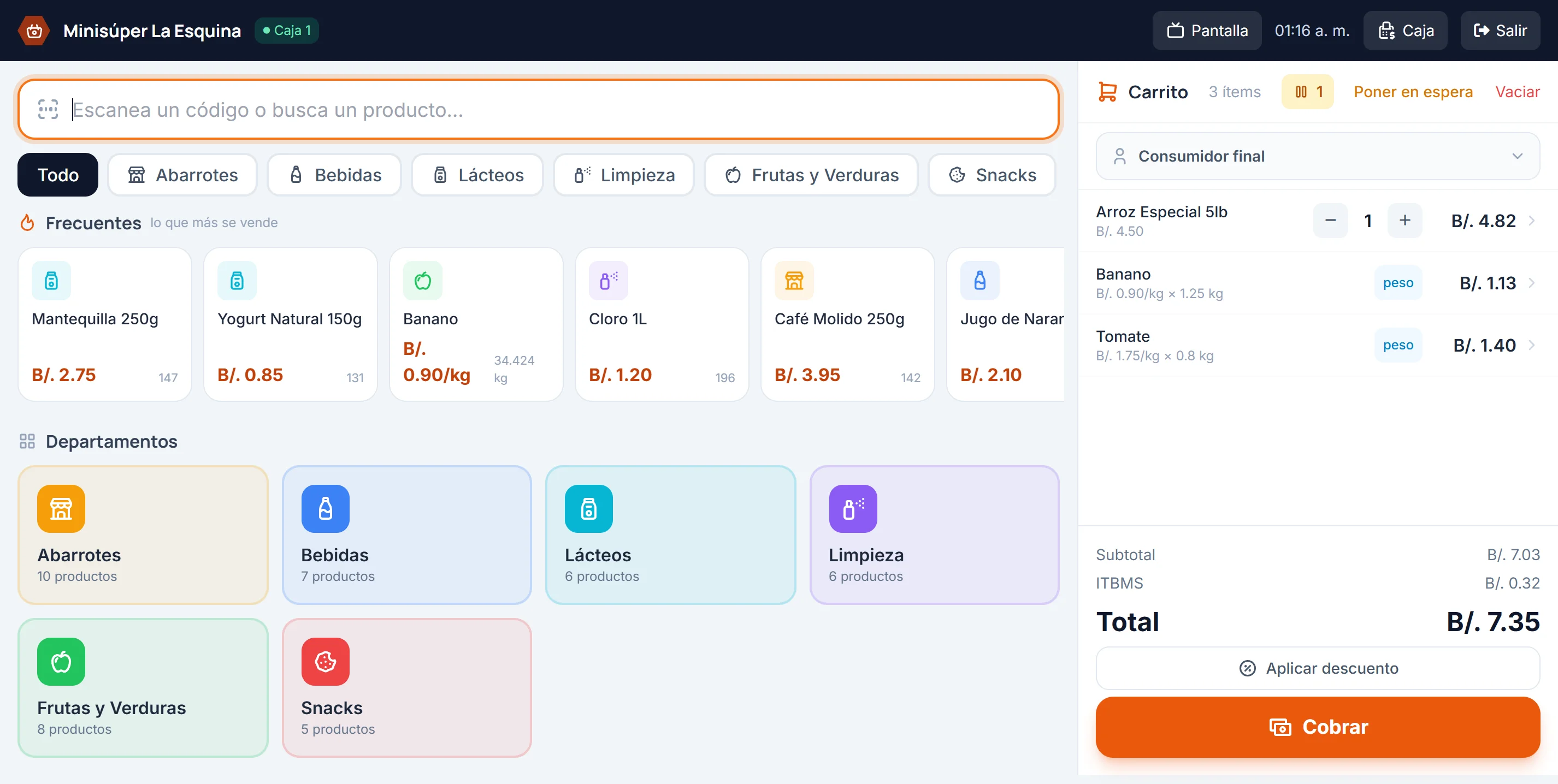Switch to the Lácteos category tab
Viewport: 1558px width, 784px height.
pos(477,175)
